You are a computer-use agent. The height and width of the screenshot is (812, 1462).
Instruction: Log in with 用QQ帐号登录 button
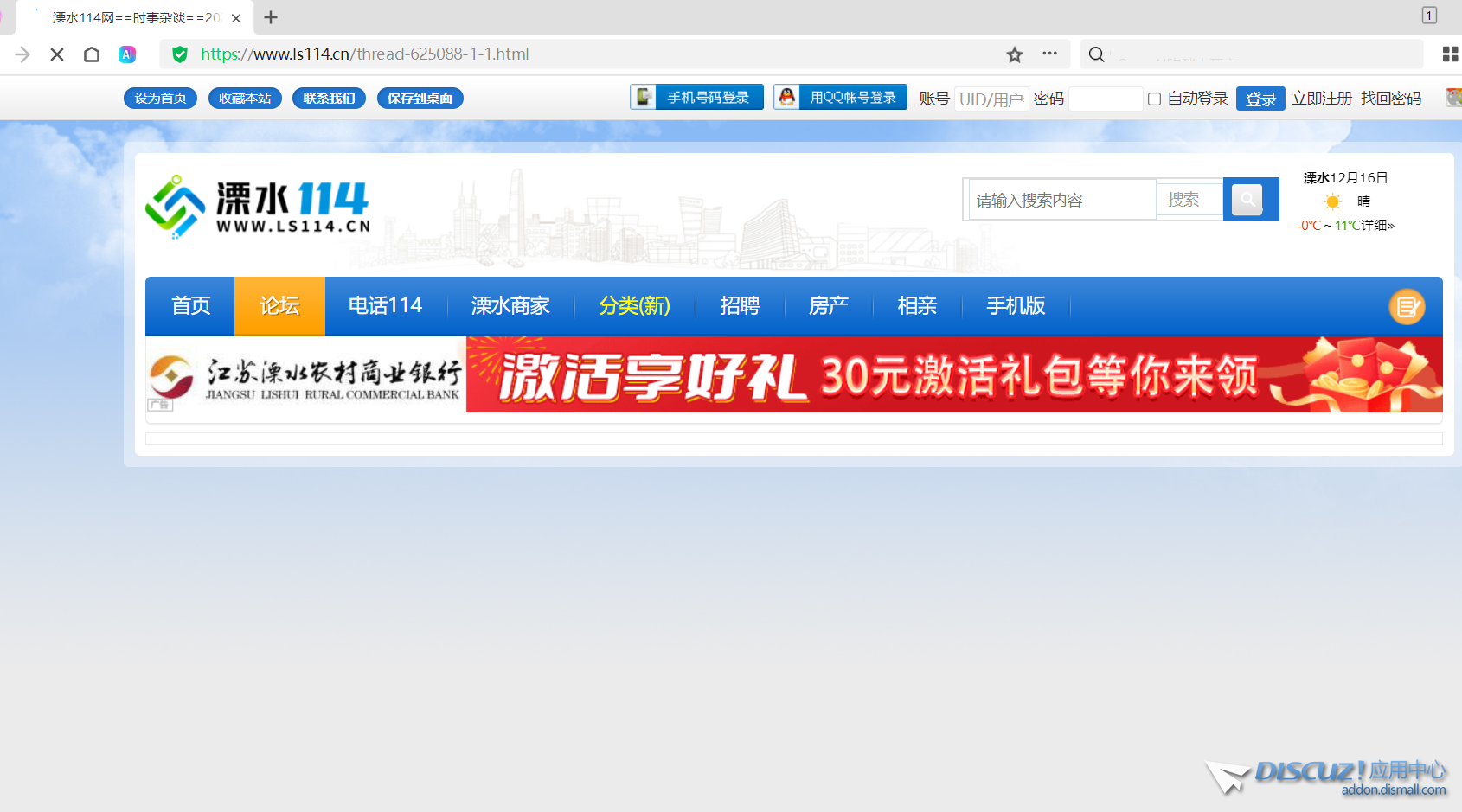click(x=840, y=98)
